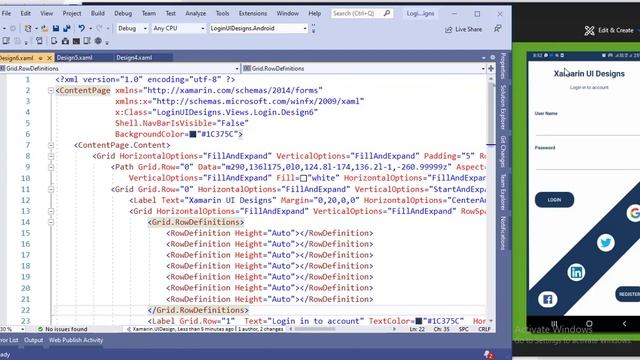Click the first icon in second toolbar row
640x360 pixels.
[x=6, y=41]
